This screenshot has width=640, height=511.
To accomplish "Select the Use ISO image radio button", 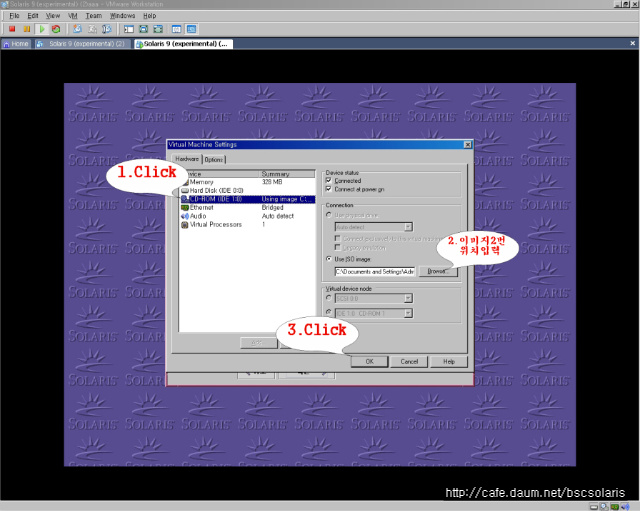I will [329, 259].
